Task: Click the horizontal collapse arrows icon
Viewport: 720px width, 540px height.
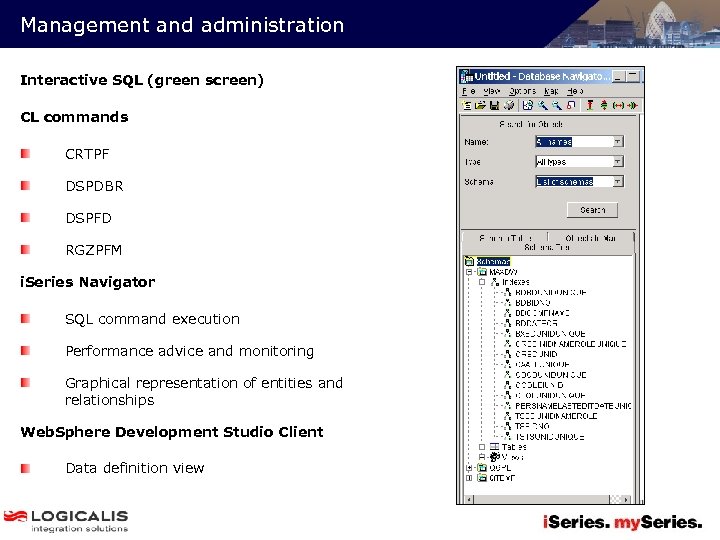Action: (x=633, y=106)
